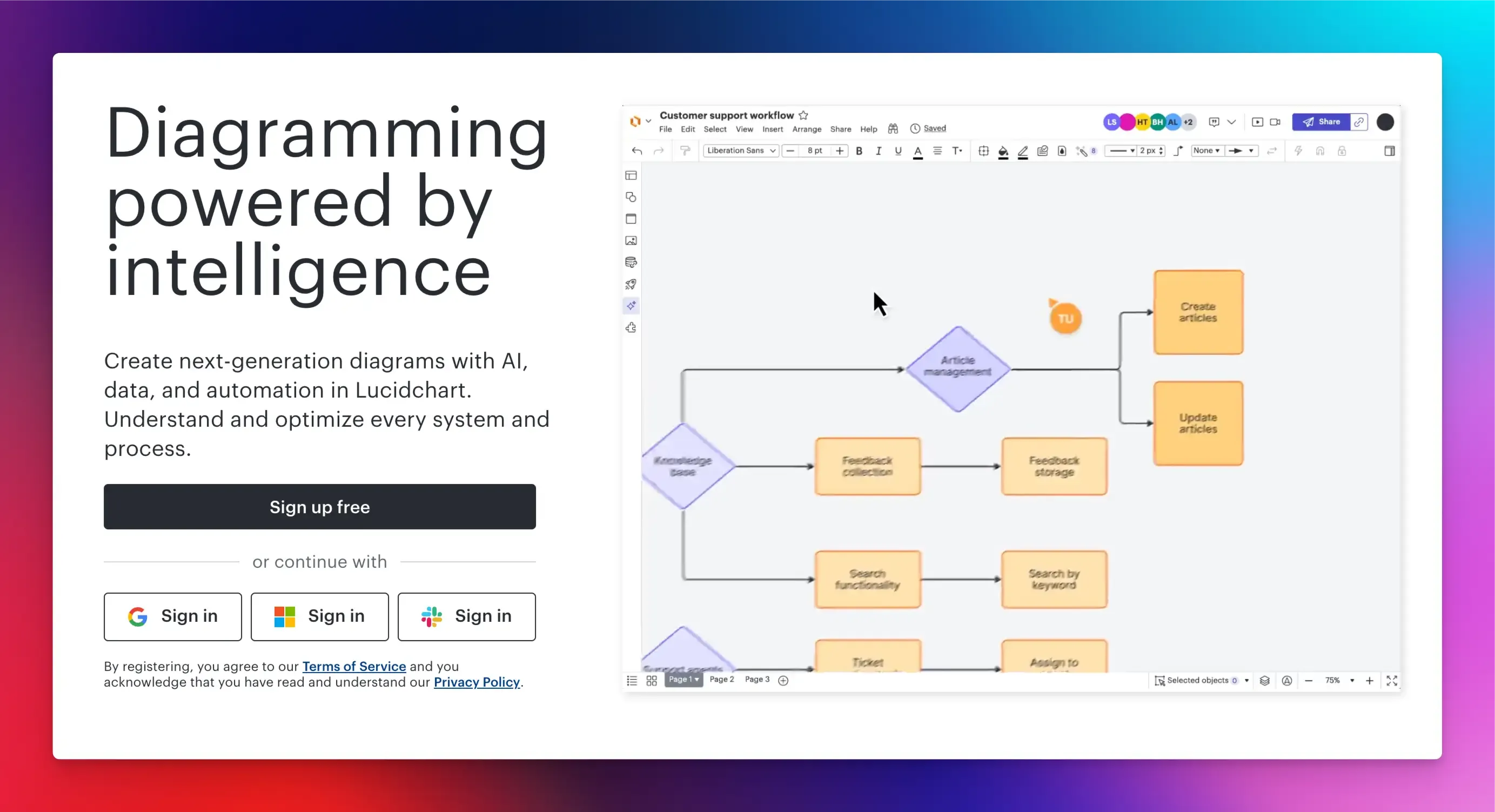
Task: Star the Customer support workflow document
Action: click(803, 115)
